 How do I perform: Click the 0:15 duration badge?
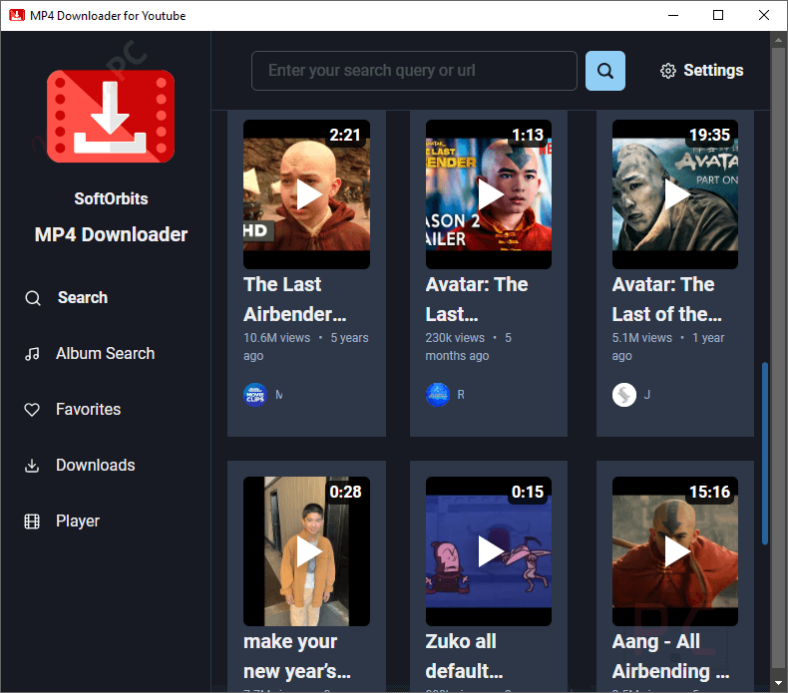click(x=528, y=492)
